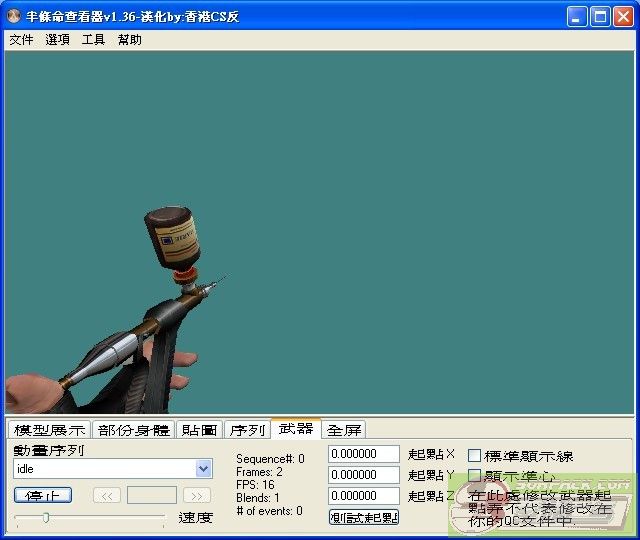
Task: Minimize the model viewer window
Action: (577, 17)
